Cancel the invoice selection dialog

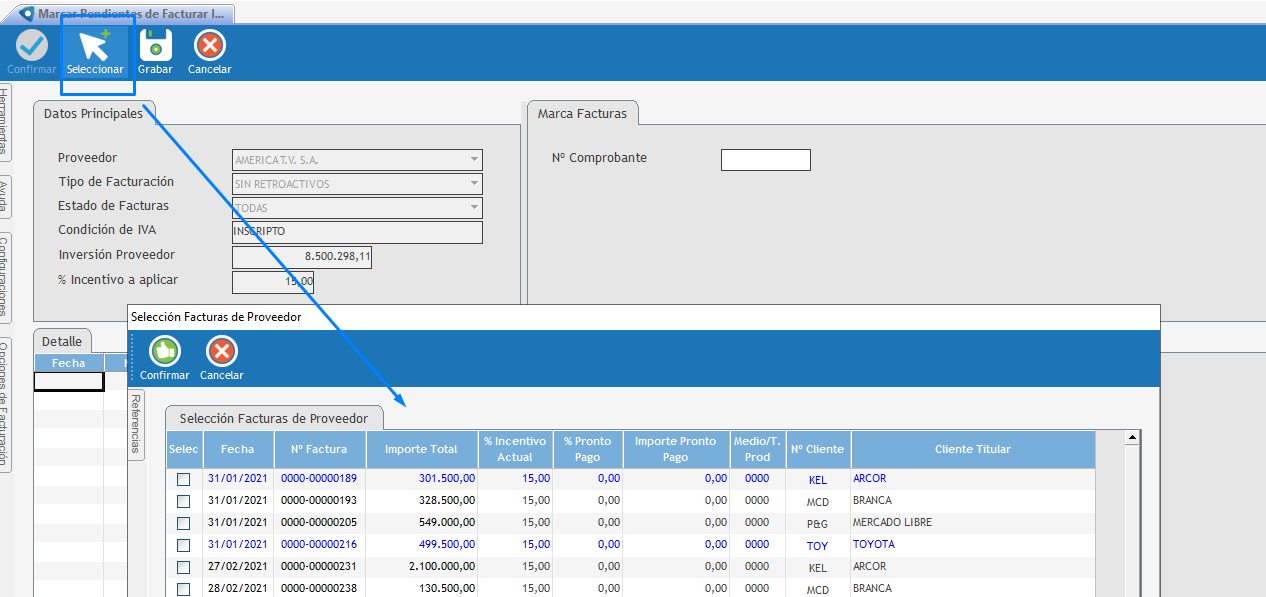[x=221, y=352]
